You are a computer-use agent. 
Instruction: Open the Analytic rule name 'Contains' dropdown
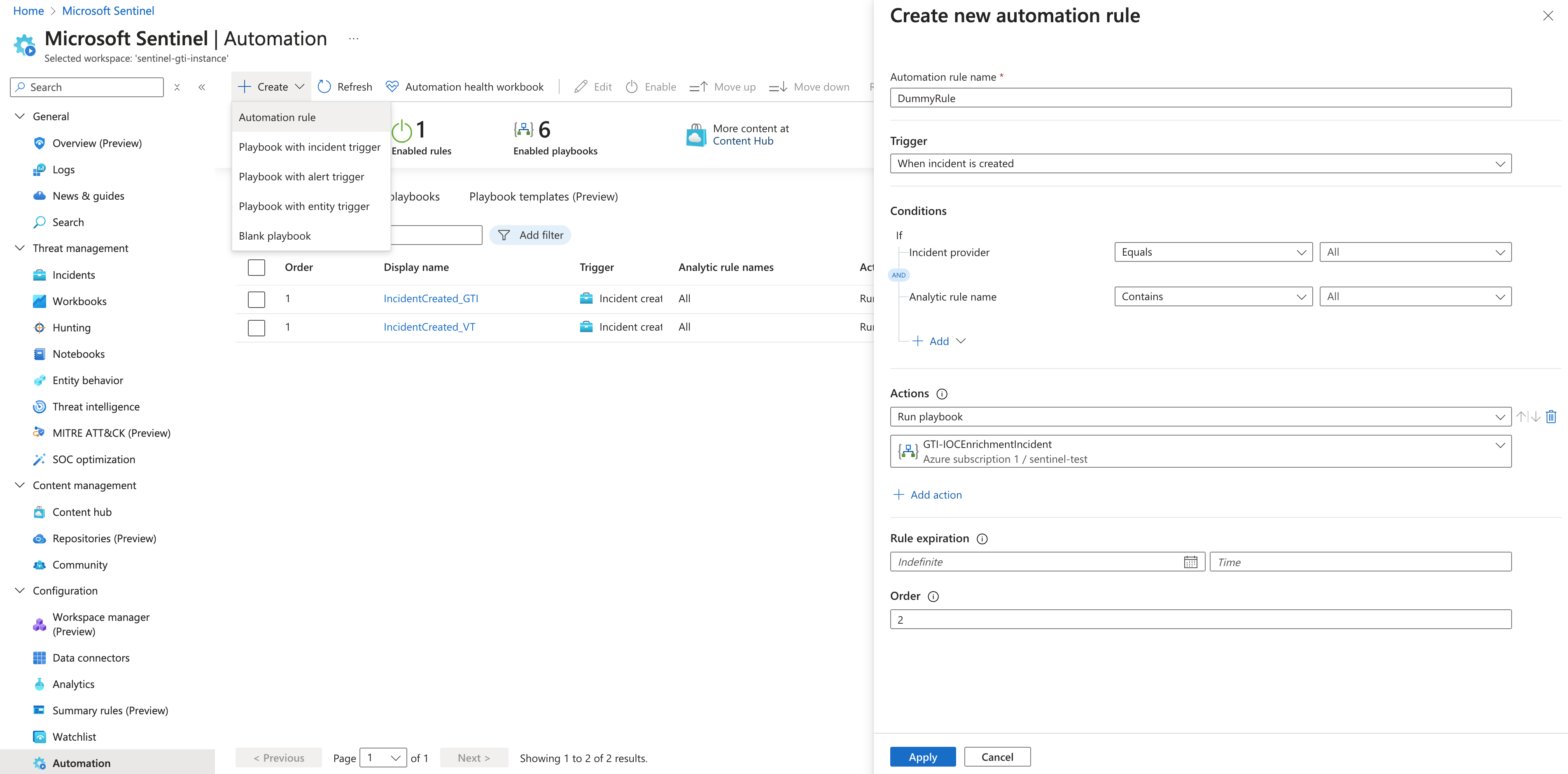(1213, 296)
